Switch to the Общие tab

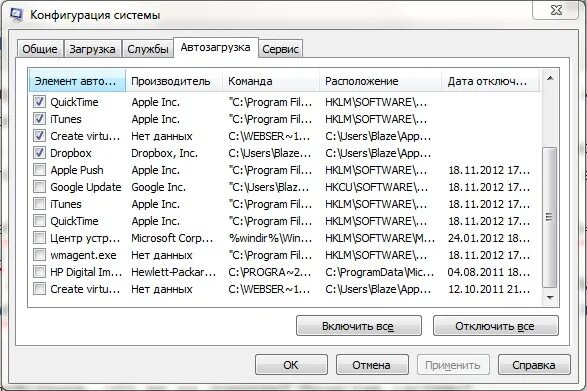click(40, 49)
